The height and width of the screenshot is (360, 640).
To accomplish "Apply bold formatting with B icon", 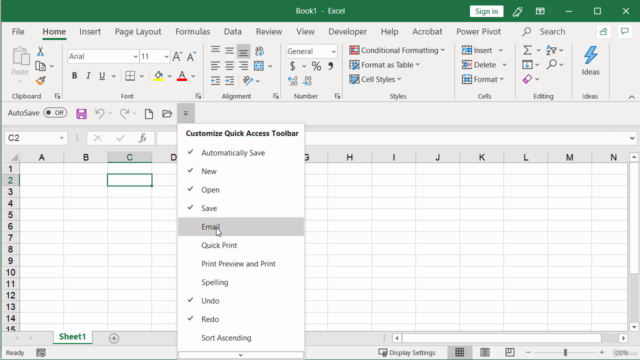I will (x=74, y=76).
